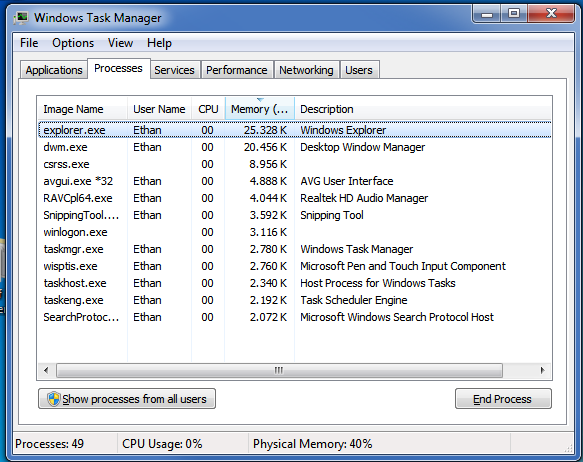This screenshot has height=462, width=583.
Task: Click the Windows Explorer description
Action: pyautogui.click(x=343, y=130)
